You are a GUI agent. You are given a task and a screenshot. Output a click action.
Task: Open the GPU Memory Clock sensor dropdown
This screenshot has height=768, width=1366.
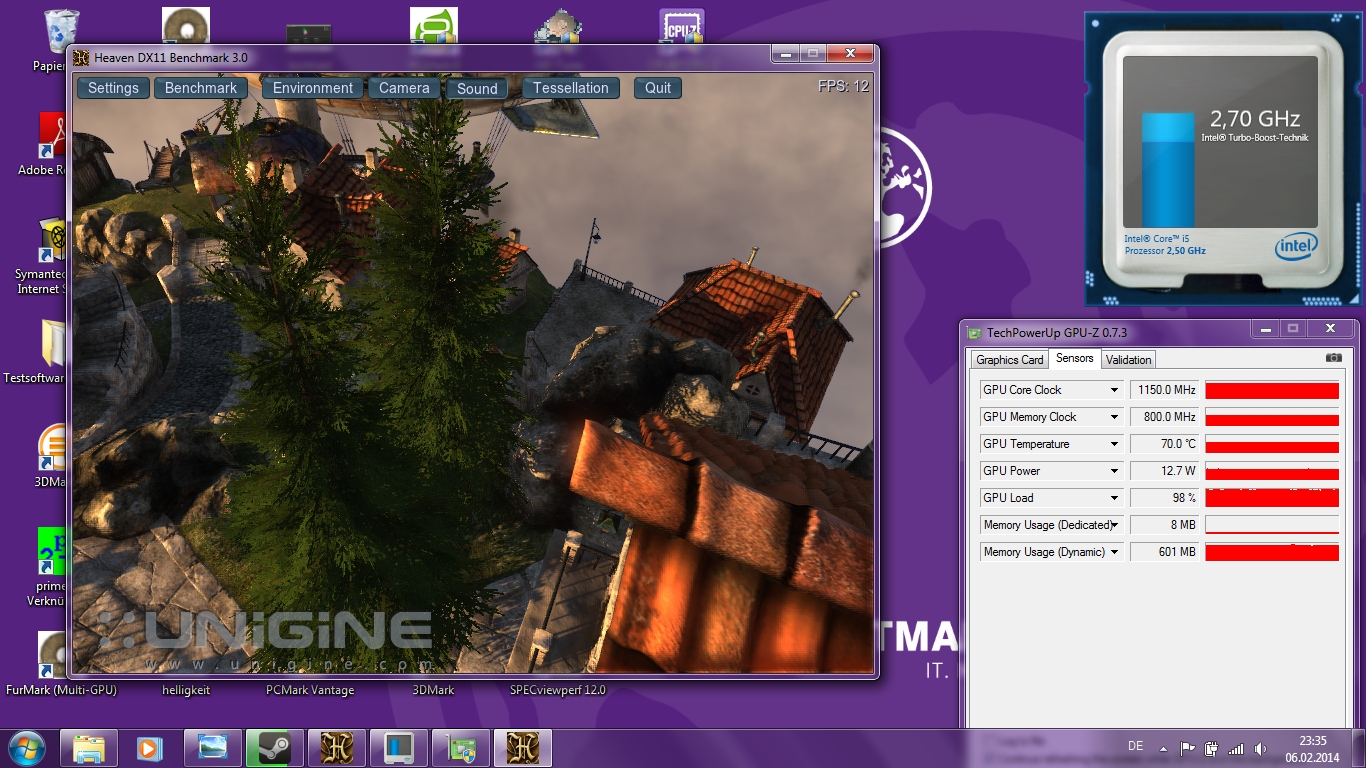pos(1114,417)
